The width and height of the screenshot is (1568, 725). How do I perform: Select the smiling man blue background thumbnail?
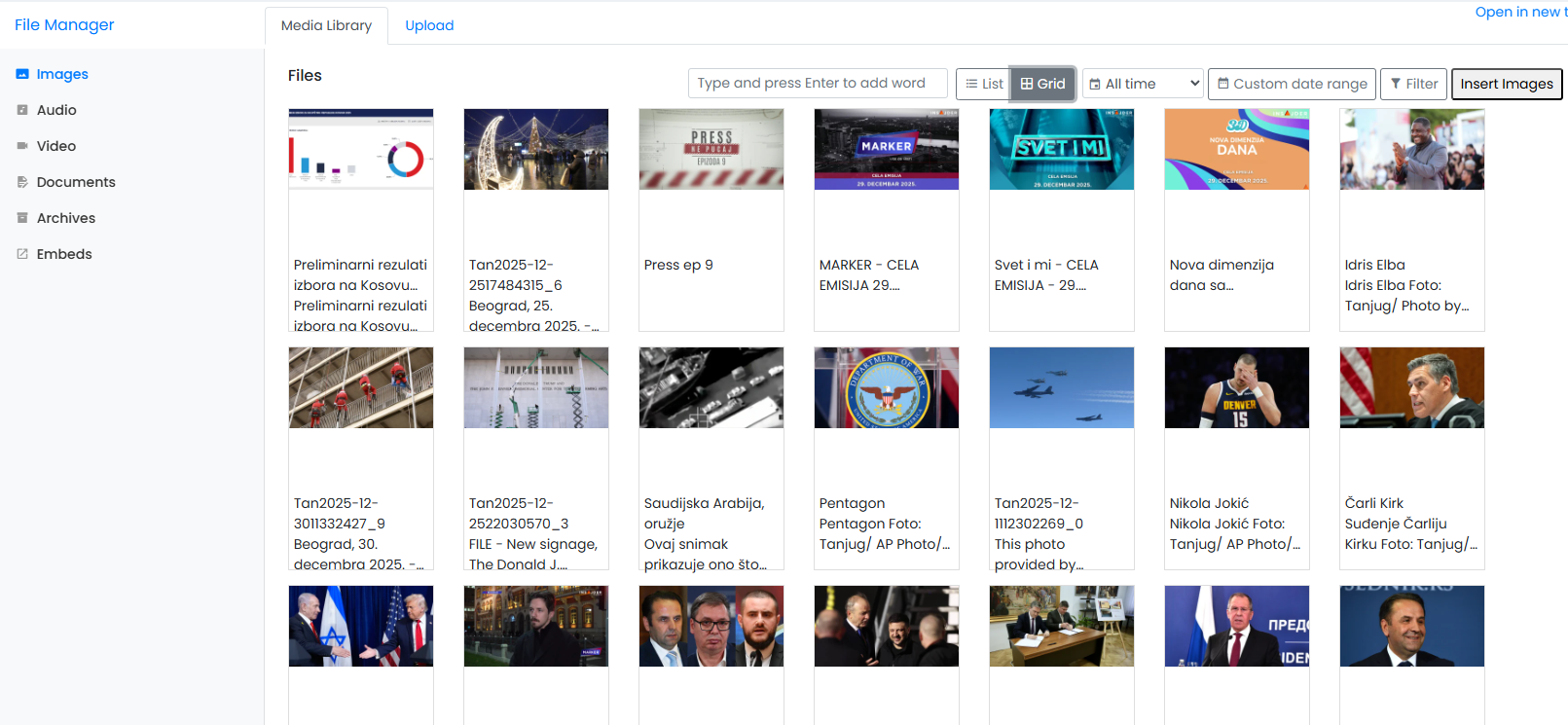pos(1412,626)
